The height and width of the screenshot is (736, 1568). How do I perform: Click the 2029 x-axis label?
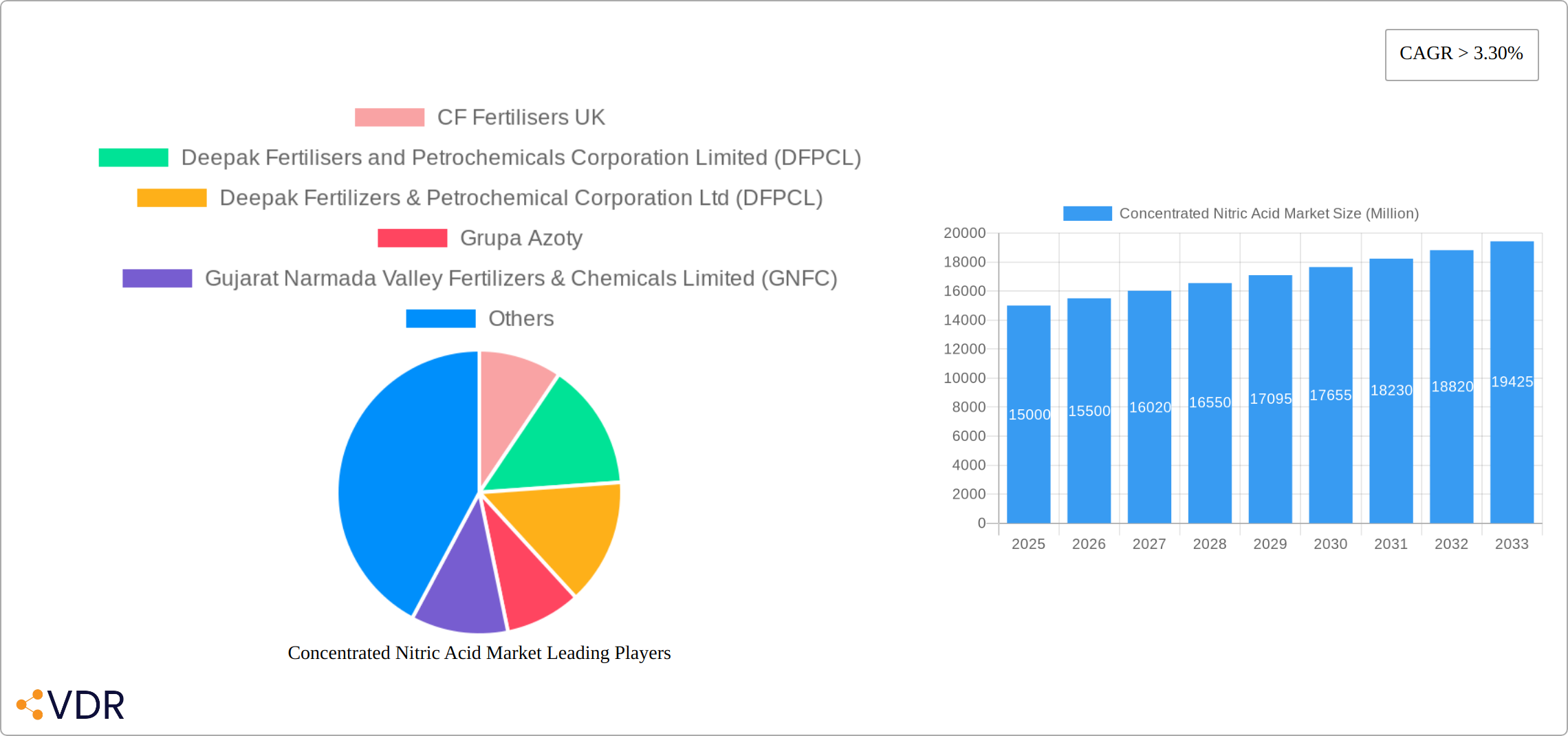[1270, 544]
